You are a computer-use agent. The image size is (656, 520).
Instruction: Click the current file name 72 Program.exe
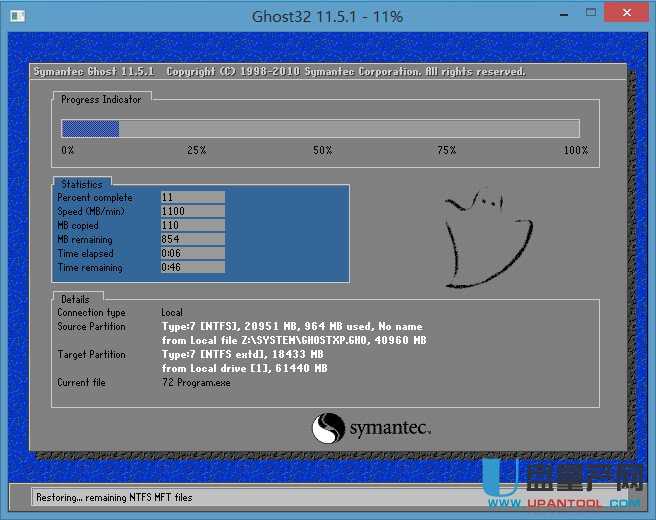click(x=196, y=383)
